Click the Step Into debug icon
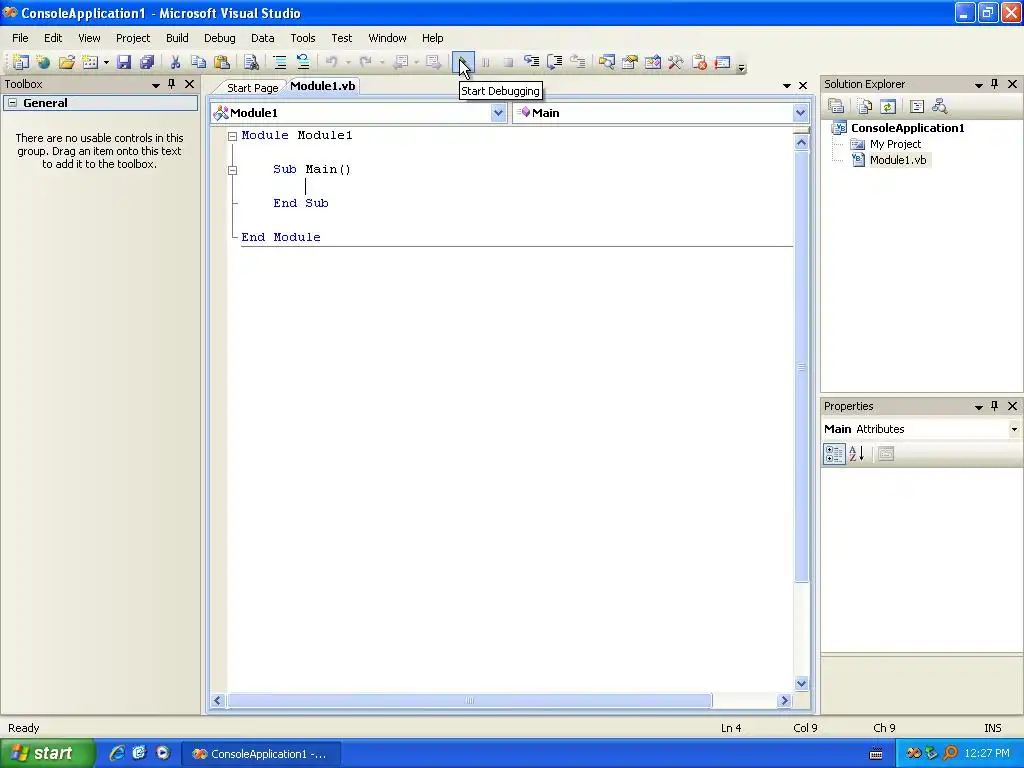Screen dimensions: 1024x768 [532, 62]
